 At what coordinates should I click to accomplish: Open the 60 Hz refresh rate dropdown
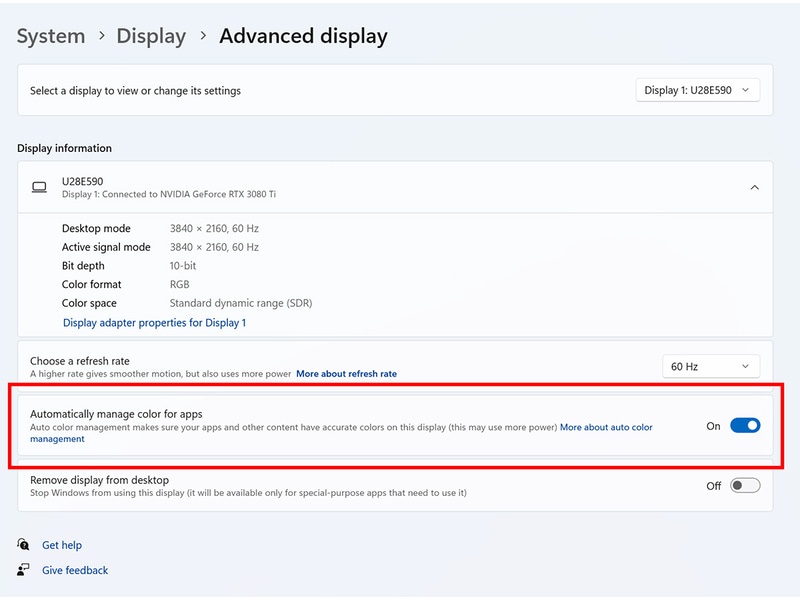710,367
